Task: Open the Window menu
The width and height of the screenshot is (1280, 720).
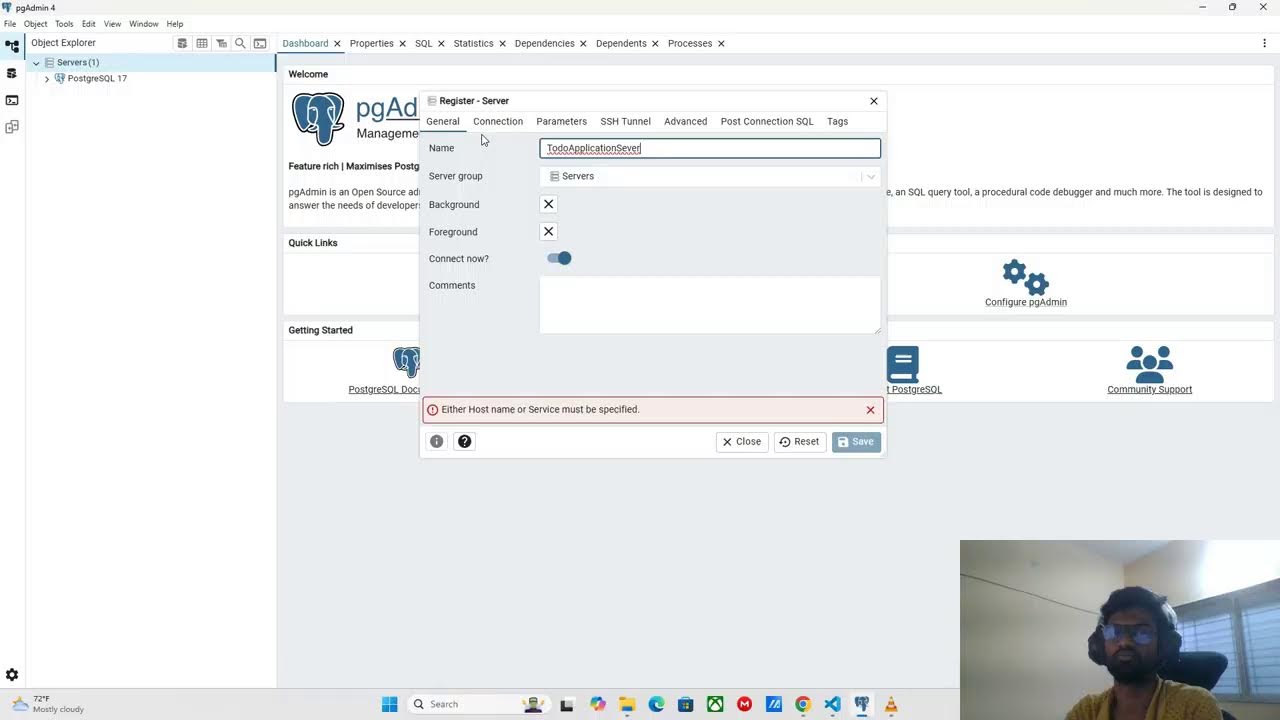Action: pos(144,24)
